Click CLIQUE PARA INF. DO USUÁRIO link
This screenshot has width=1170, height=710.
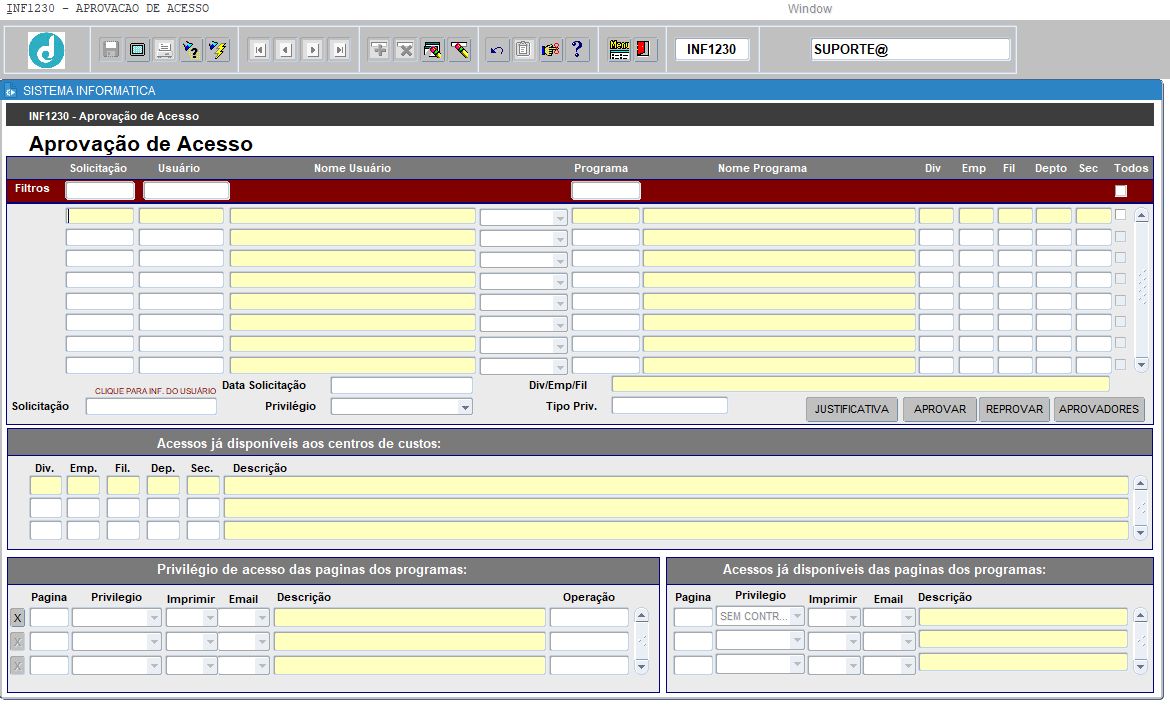click(x=155, y=391)
